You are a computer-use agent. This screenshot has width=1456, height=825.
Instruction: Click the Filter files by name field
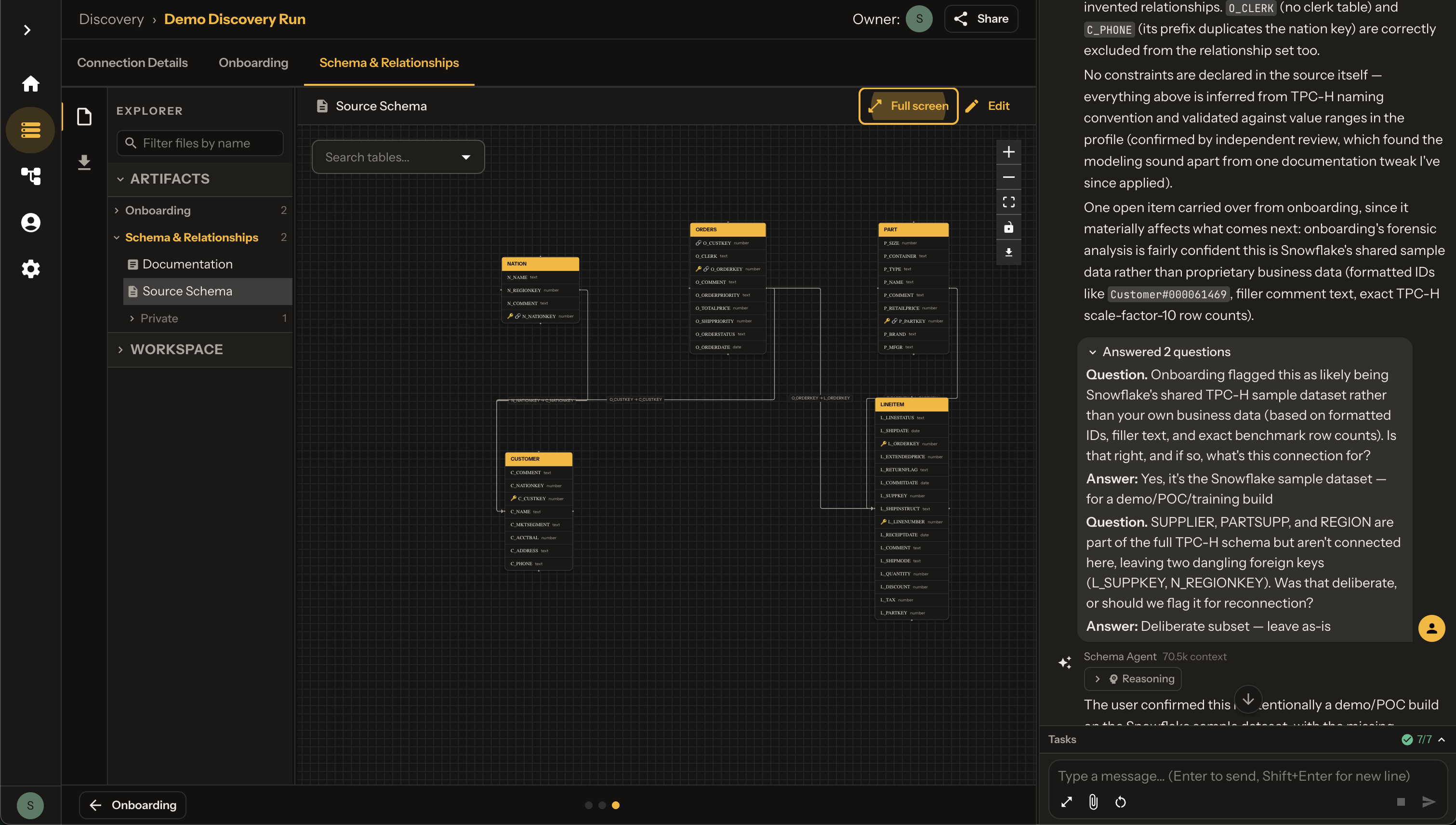(x=200, y=143)
